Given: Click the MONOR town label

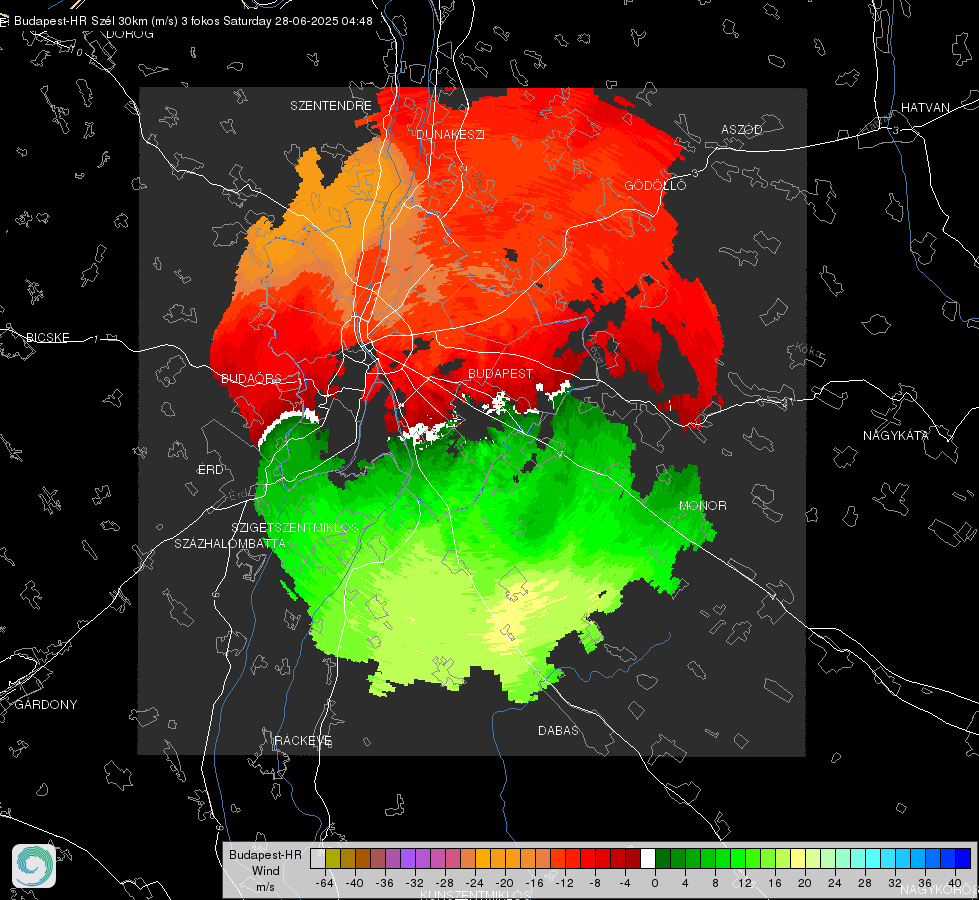Looking at the screenshot, I should [x=702, y=505].
